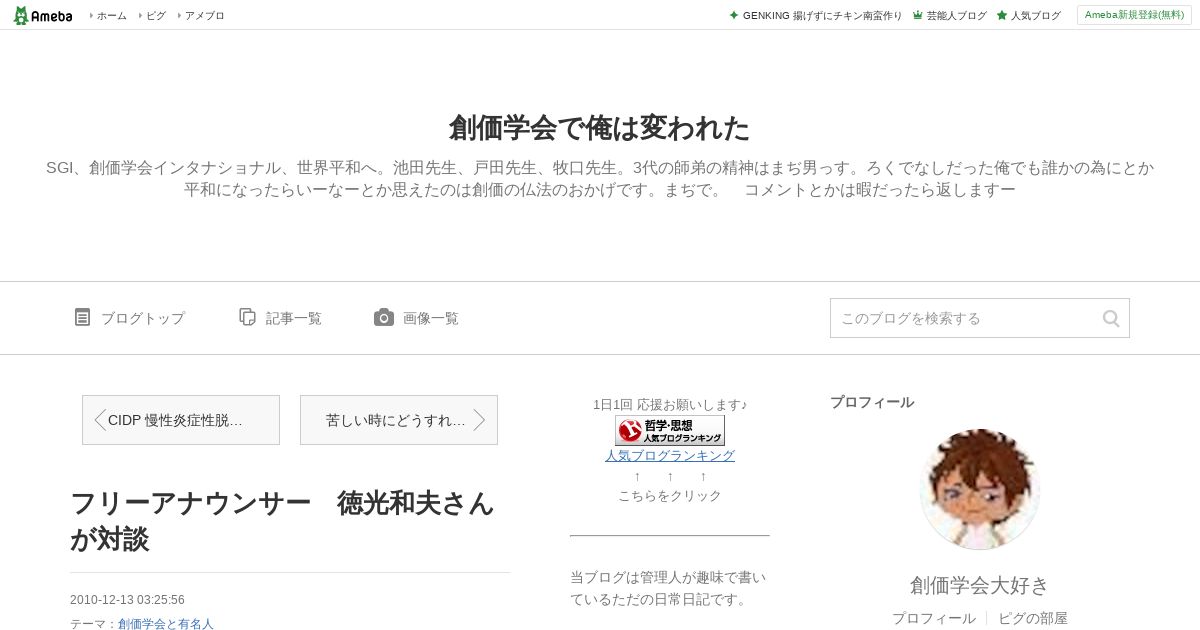Open the アメブロ link in top bar

204,16
